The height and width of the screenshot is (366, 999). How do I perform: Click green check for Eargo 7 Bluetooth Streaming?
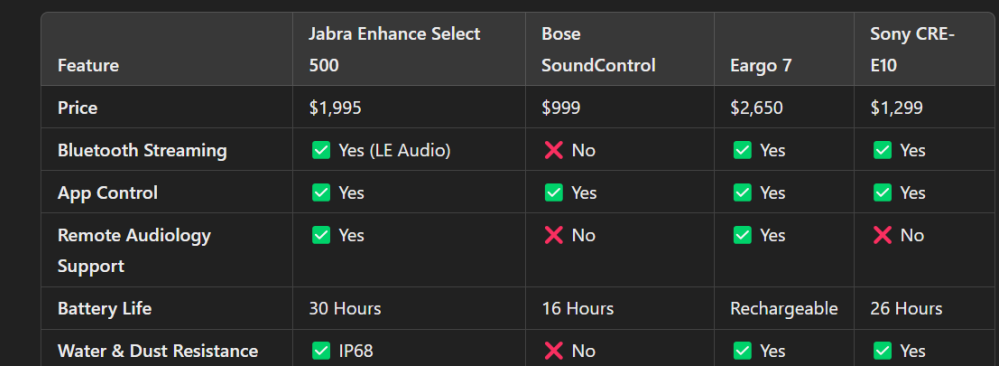click(742, 150)
